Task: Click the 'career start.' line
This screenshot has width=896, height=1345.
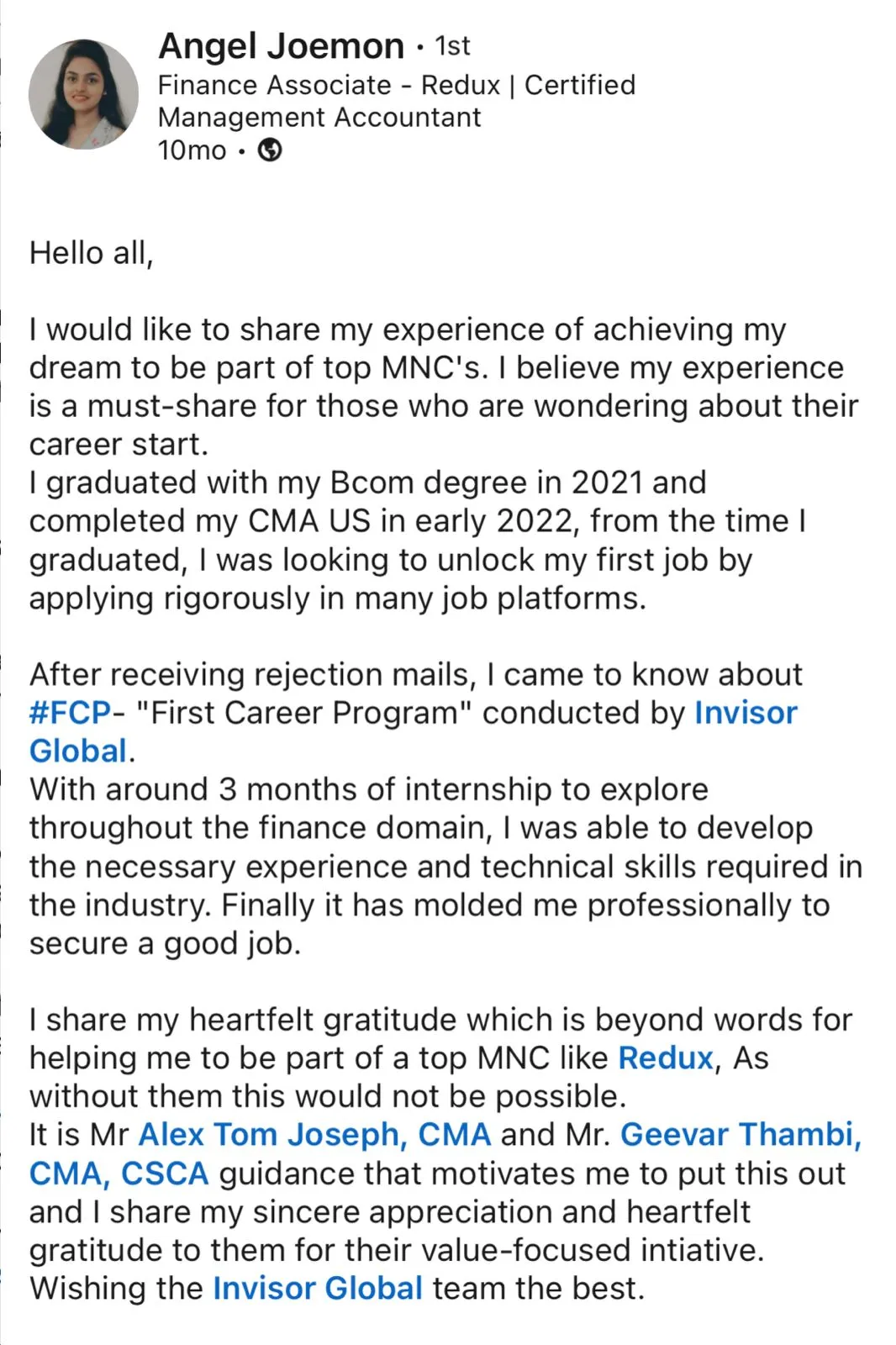Action: [x=119, y=444]
